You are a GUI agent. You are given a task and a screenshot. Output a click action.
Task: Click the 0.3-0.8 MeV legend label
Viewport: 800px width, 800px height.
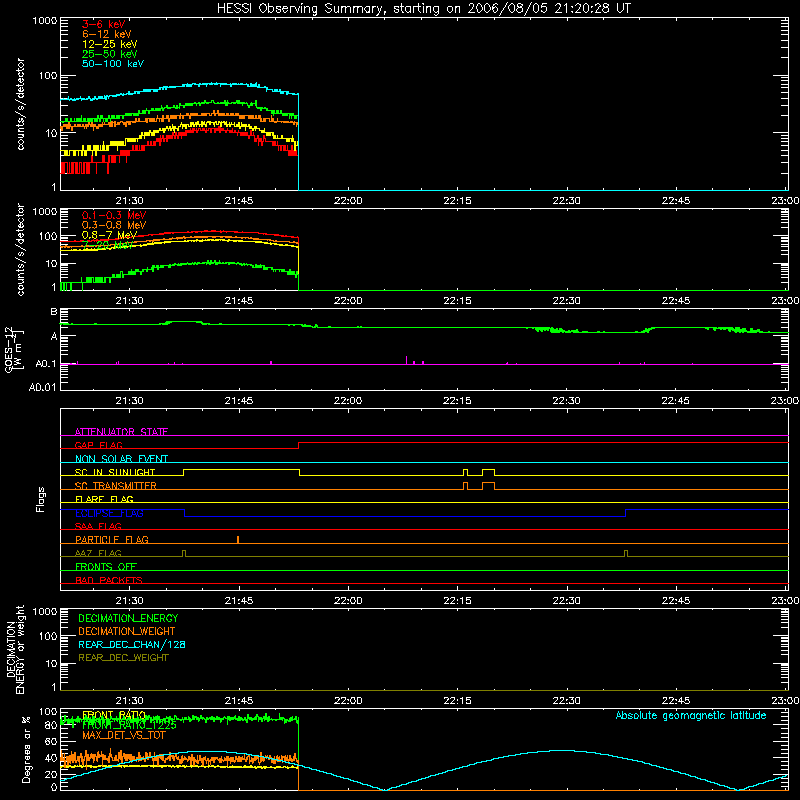tap(114, 225)
